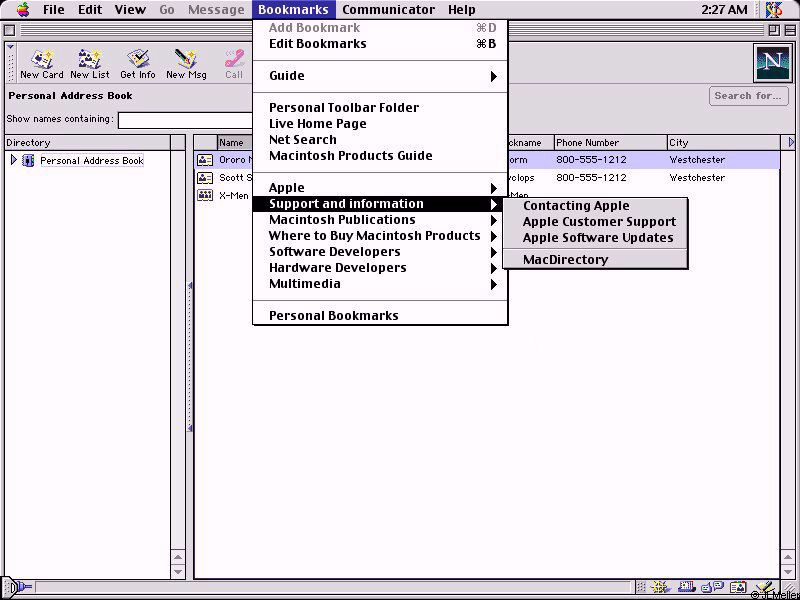
Task: Click the Directory pane scroll up arrow
Action: point(178,558)
